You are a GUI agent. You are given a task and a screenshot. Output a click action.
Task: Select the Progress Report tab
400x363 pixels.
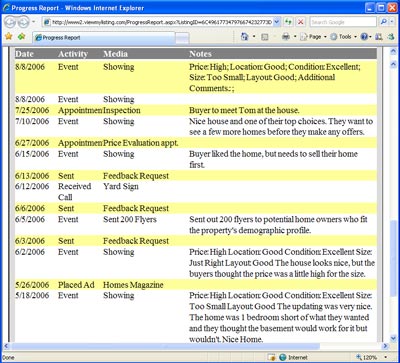click(103, 38)
